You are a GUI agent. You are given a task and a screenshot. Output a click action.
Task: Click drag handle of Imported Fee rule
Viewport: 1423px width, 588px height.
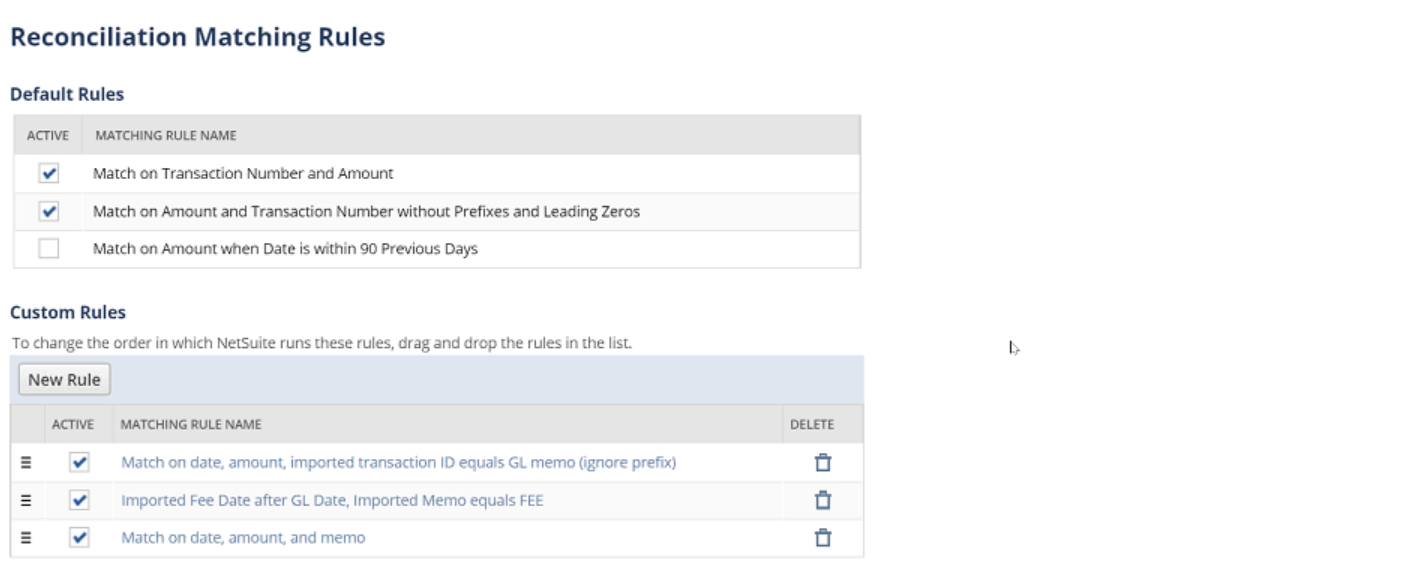click(26, 500)
